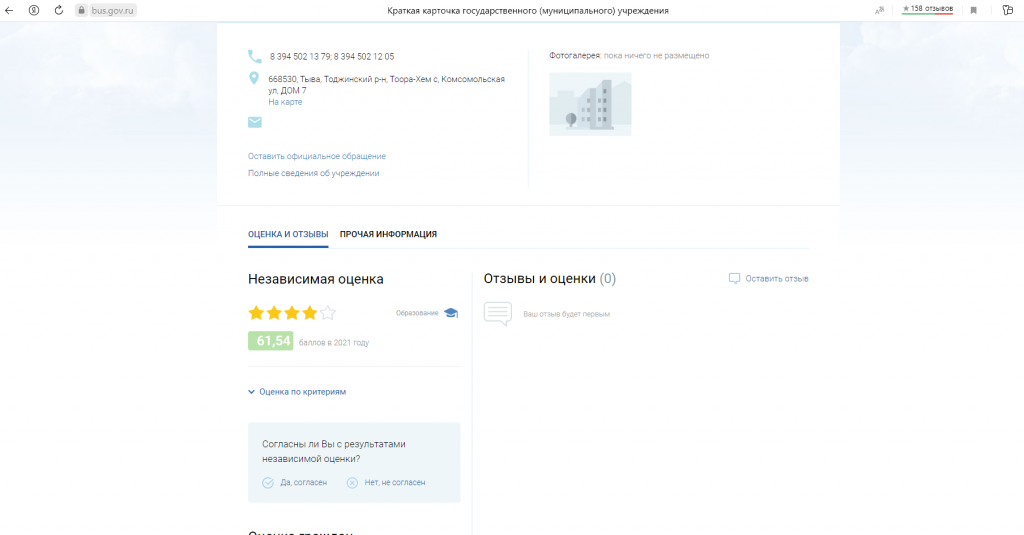Open 'Полные сведения об учреждении' link
Viewport: 1024px width, 535px height.
pos(313,173)
